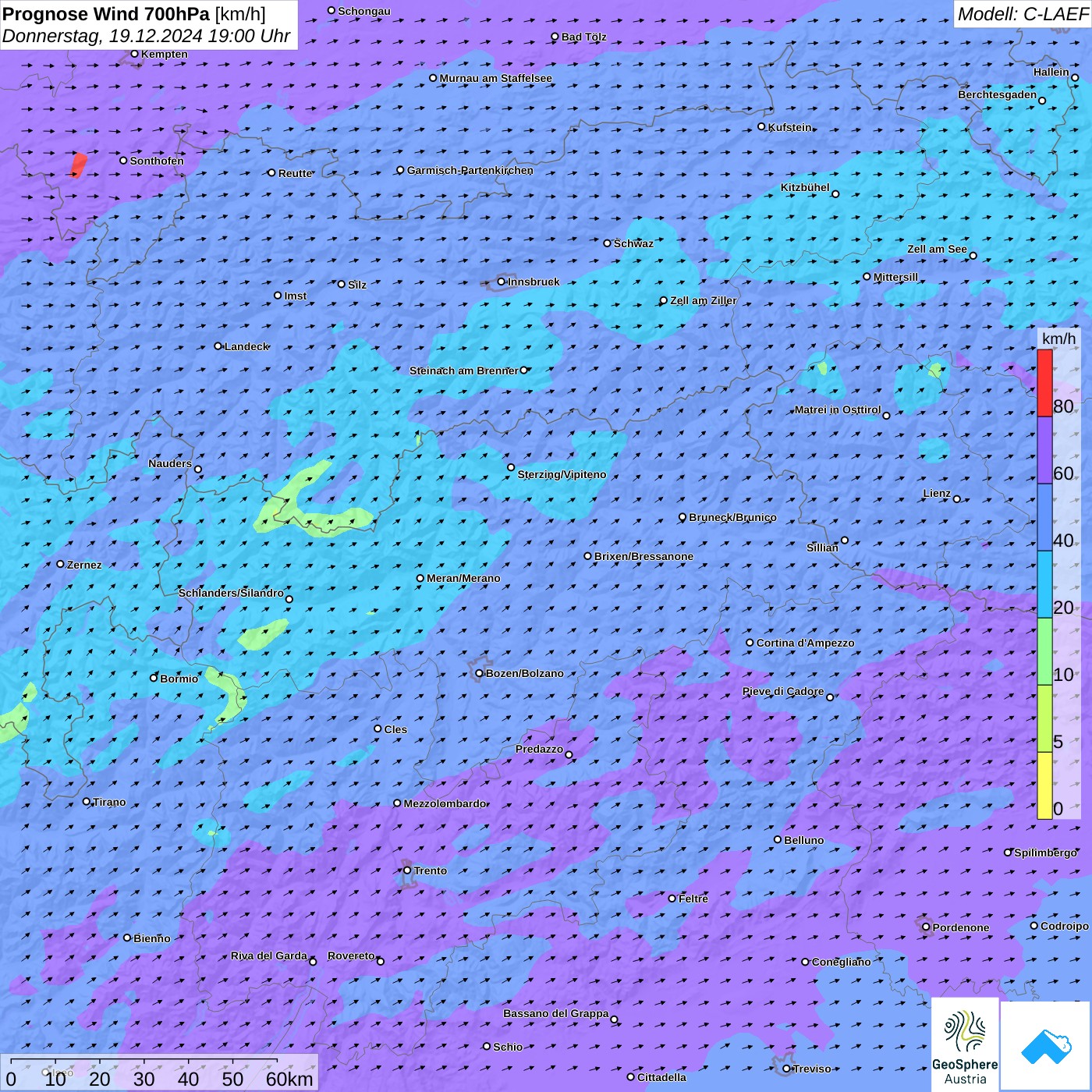1092x1092 pixels.
Task: Click the Hallein city marker dot
Action: pos(1075,77)
